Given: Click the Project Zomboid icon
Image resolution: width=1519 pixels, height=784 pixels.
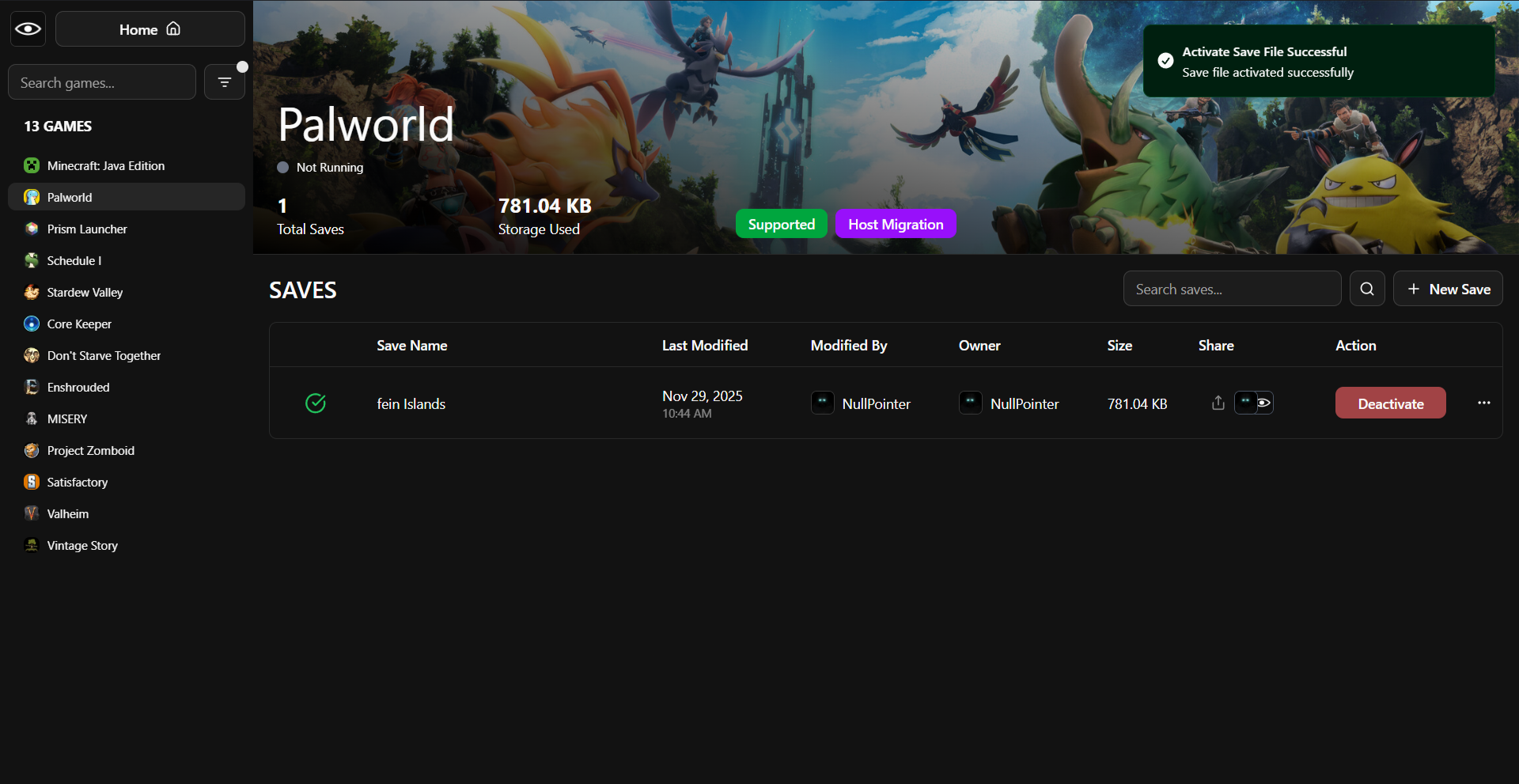Looking at the screenshot, I should tap(32, 450).
